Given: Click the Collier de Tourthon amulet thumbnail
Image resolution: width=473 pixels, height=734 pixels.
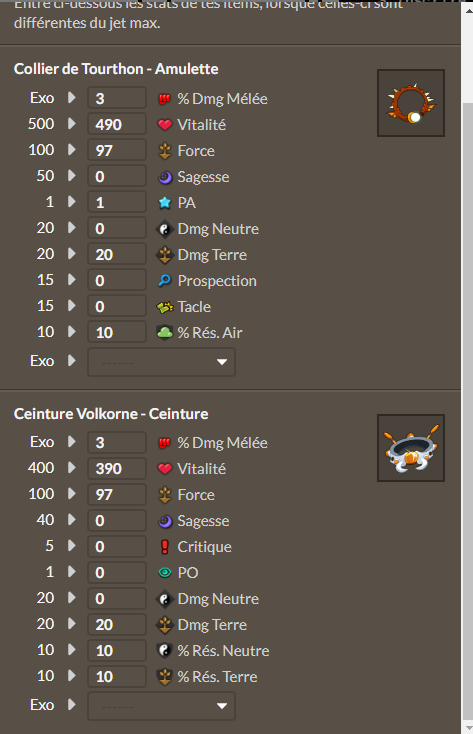Looking at the screenshot, I should (x=411, y=103).
